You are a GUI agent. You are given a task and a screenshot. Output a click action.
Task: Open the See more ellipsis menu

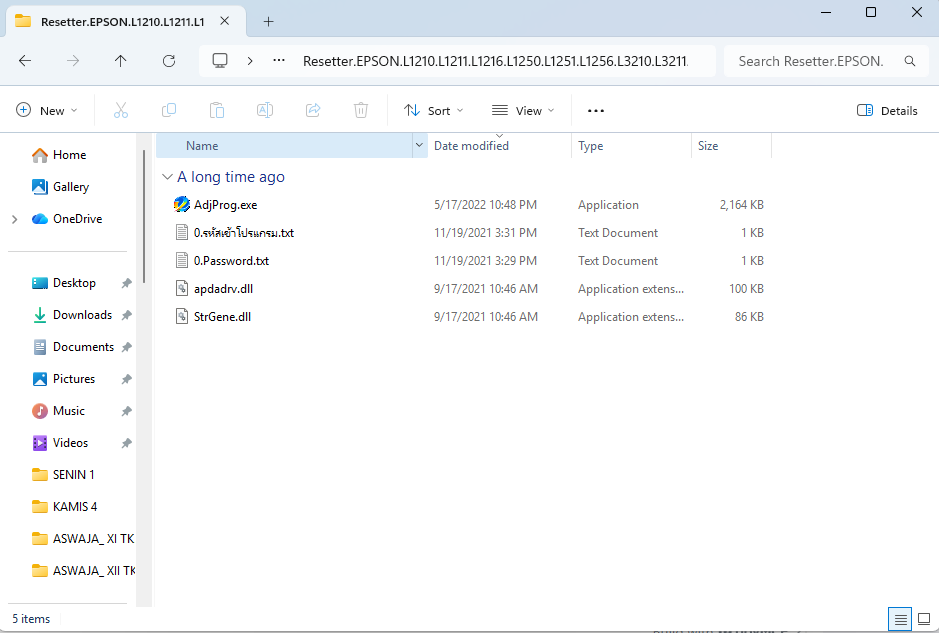[596, 111]
